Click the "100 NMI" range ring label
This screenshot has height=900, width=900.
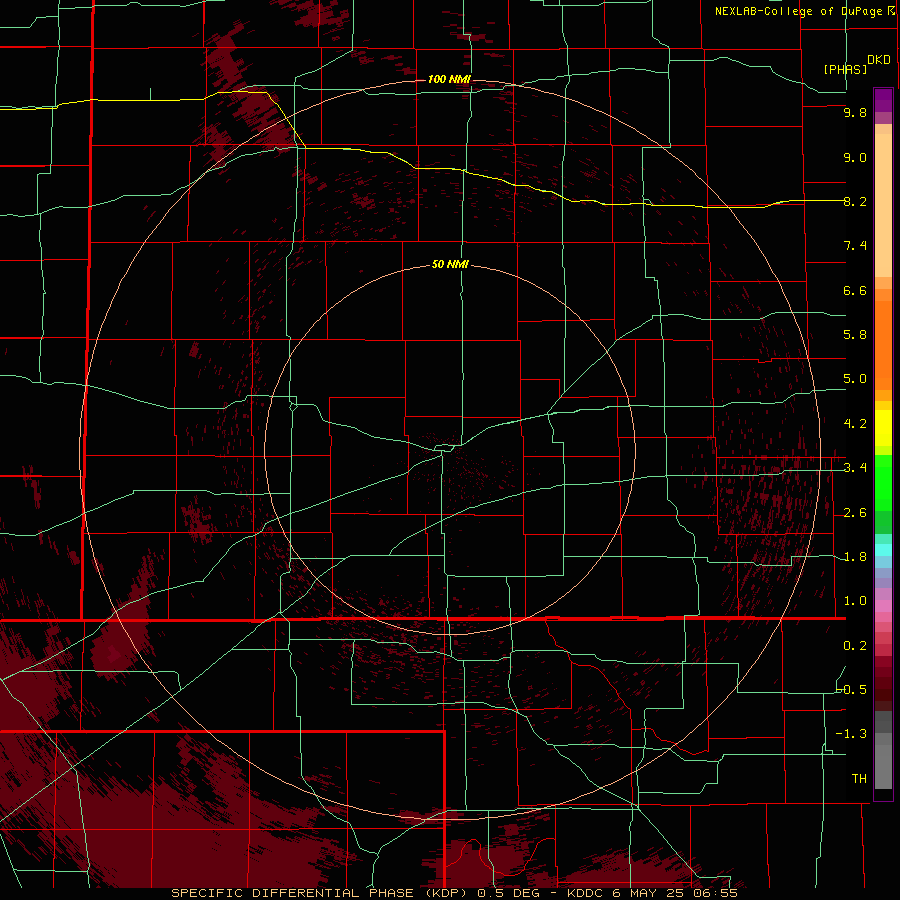tap(449, 79)
